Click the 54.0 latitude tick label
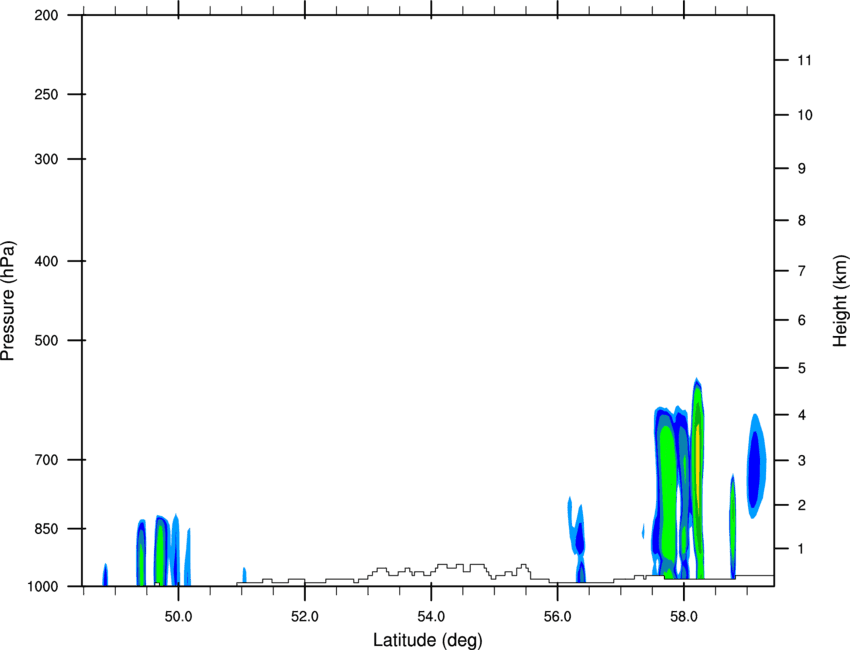 pos(431,617)
